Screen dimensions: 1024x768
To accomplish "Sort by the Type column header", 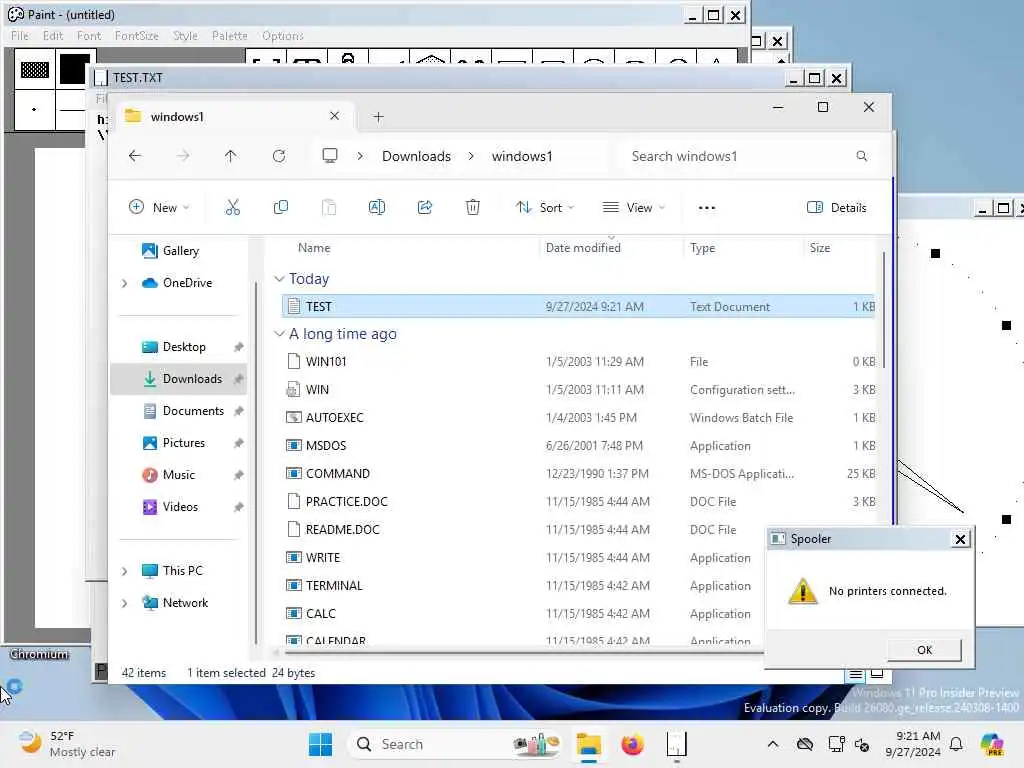I will [703, 248].
